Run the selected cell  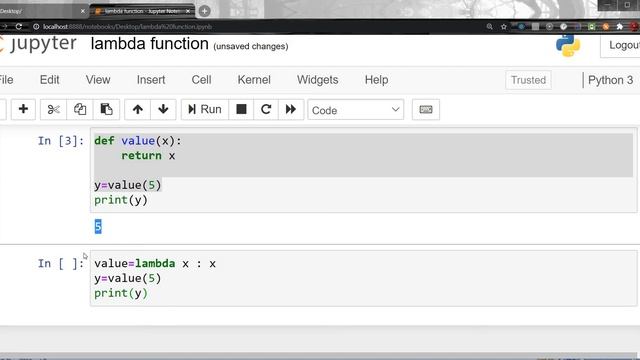click(x=205, y=109)
